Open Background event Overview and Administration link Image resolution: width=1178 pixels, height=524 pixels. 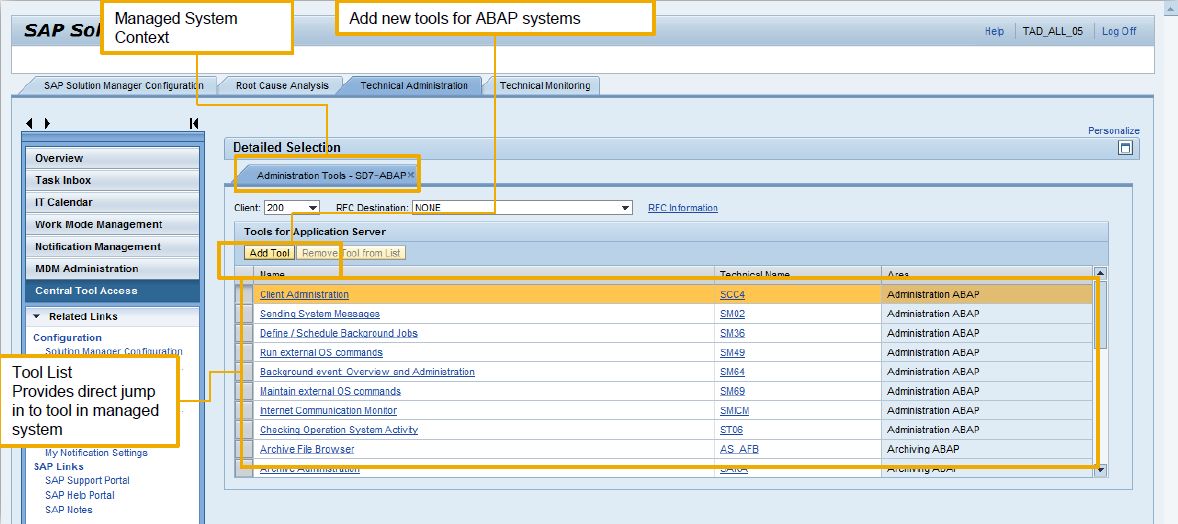(x=367, y=372)
